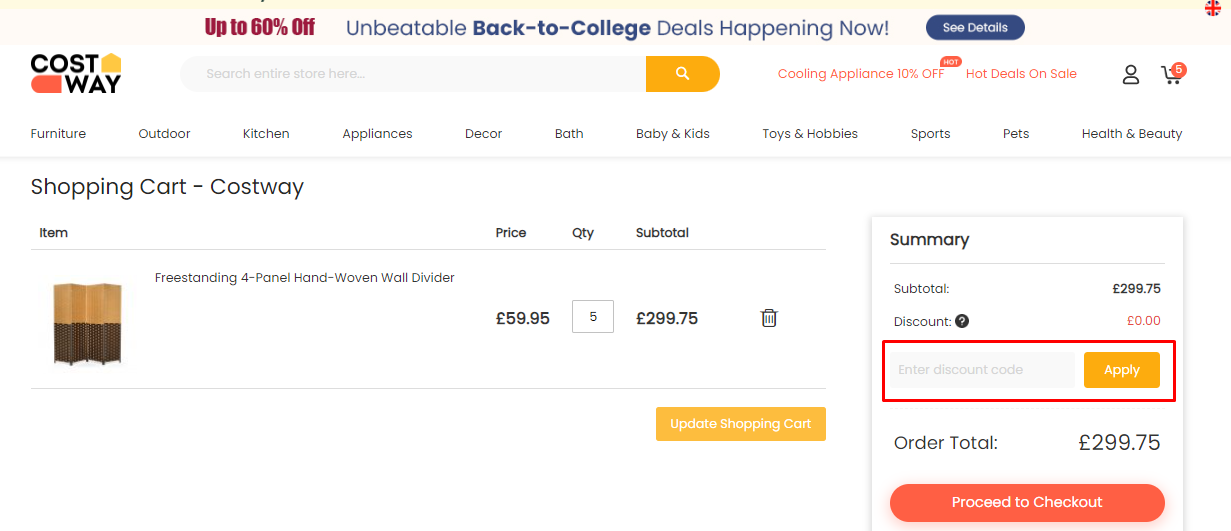Click the wall divider product thumbnail
The width and height of the screenshot is (1231, 531).
click(87, 322)
